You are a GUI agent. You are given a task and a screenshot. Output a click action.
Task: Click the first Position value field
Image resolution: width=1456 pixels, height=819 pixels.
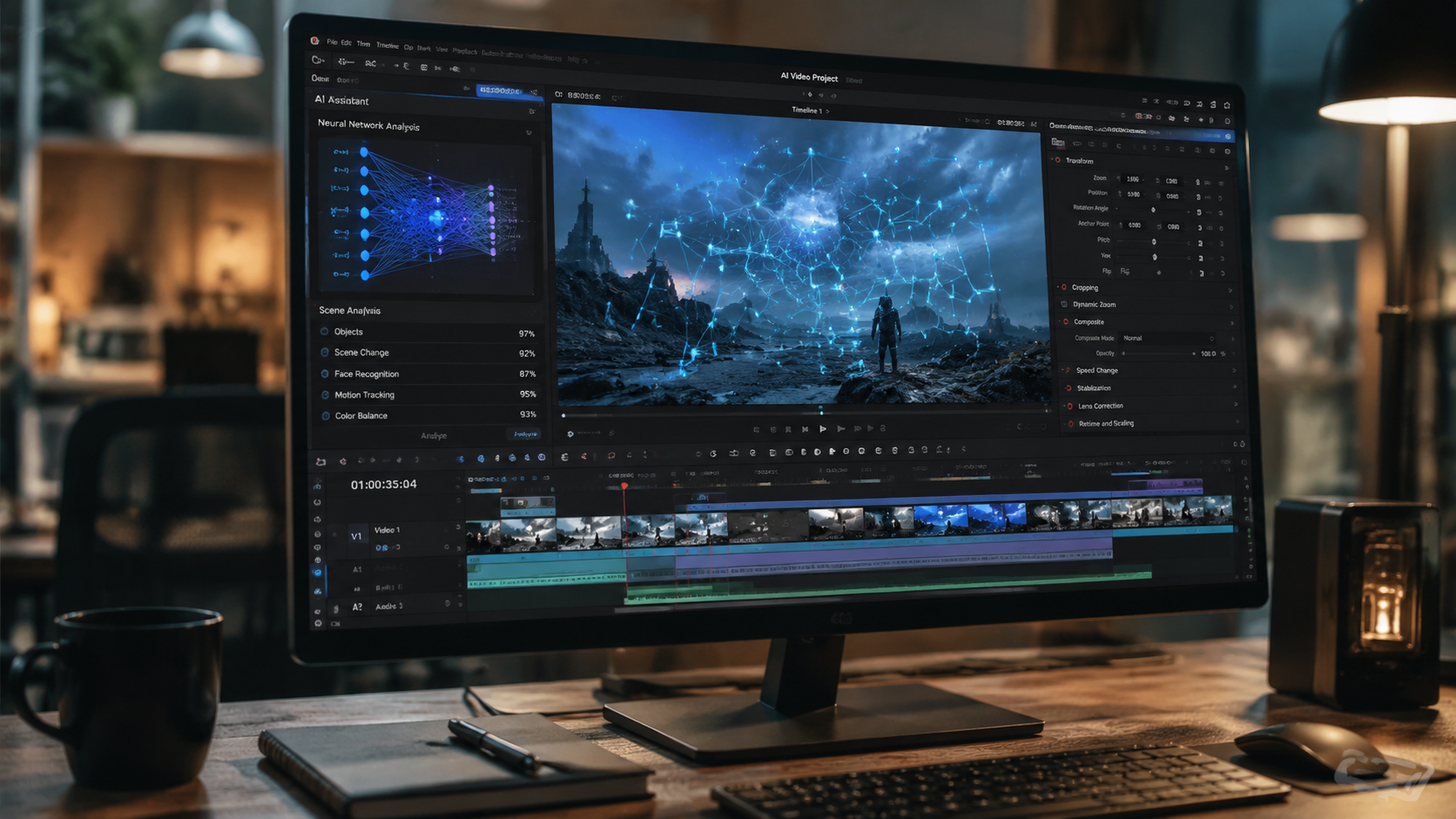[1134, 195]
